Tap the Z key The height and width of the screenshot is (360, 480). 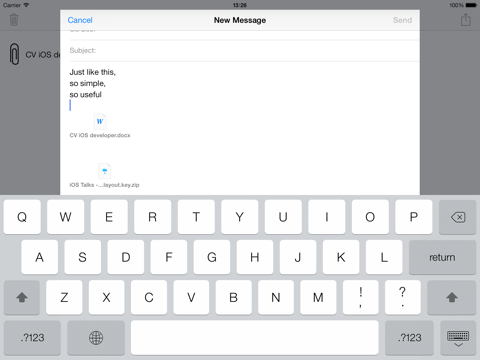[64, 297]
